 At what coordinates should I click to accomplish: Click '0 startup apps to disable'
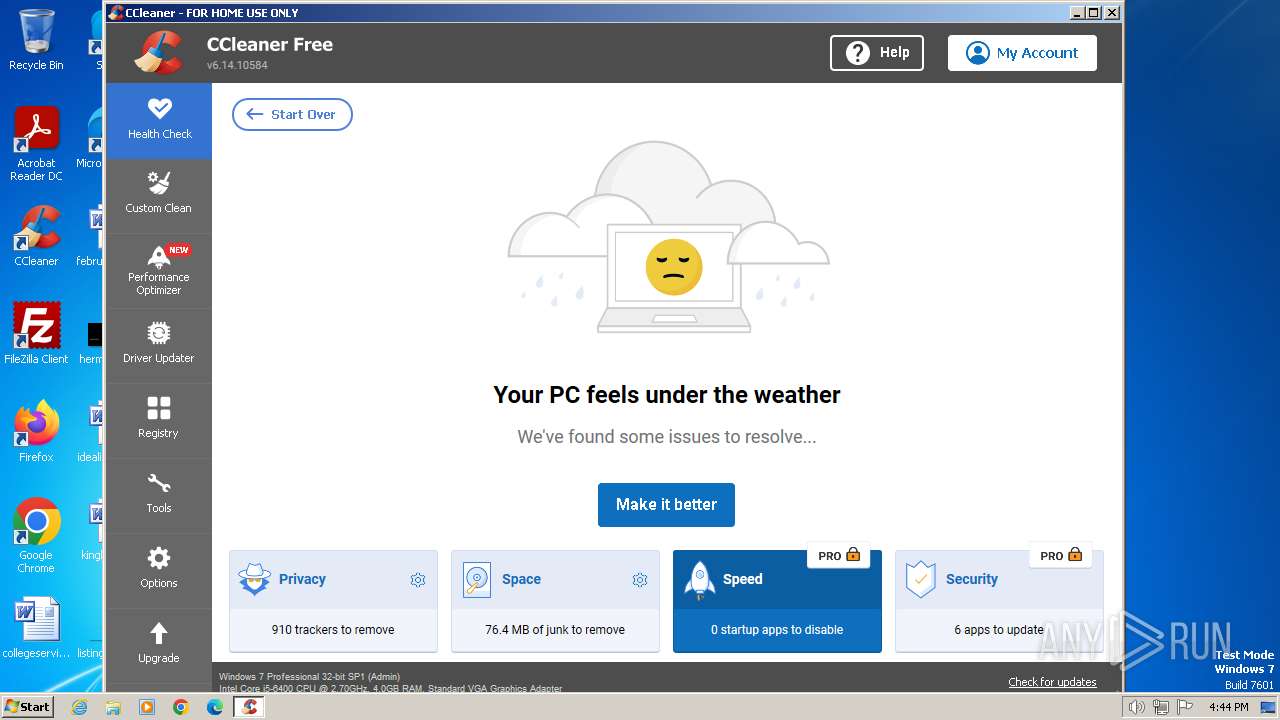pos(777,630)
